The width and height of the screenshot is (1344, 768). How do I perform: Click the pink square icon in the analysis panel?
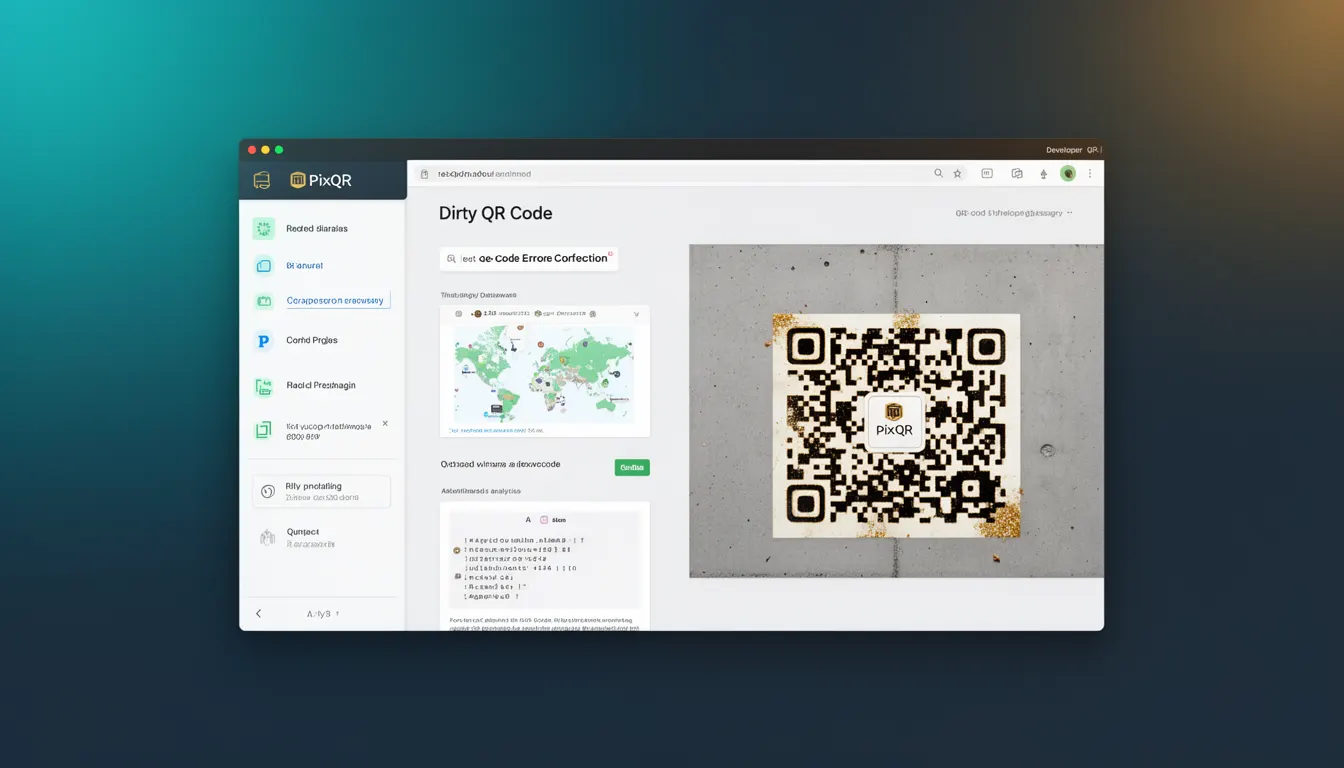coord(544,520)
